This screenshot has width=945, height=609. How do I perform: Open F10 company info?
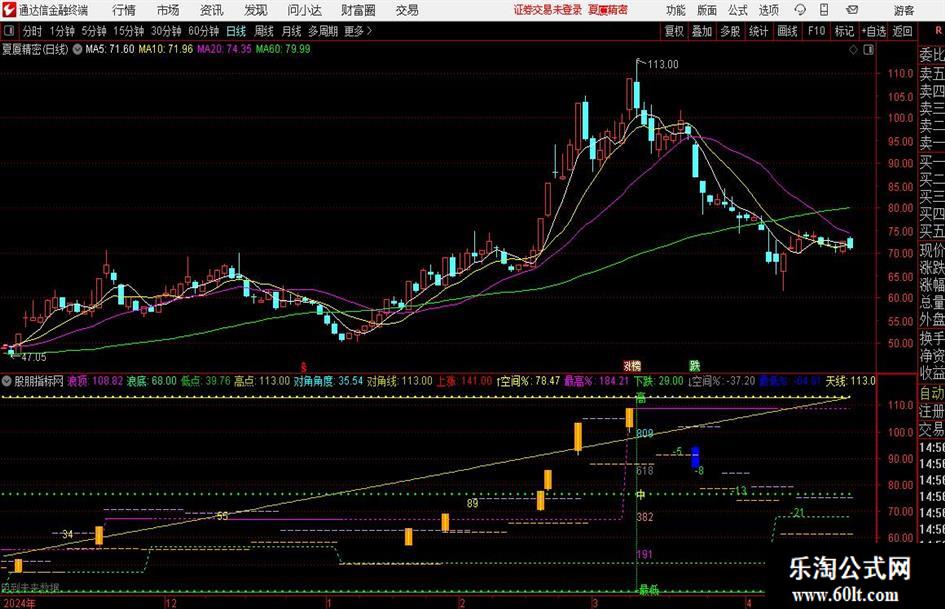pyautogui.click(x=816, y=31)
